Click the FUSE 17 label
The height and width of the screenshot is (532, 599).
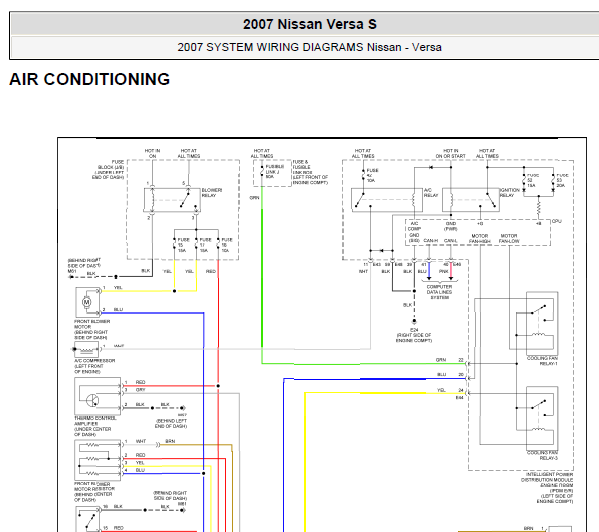[205, 245]
